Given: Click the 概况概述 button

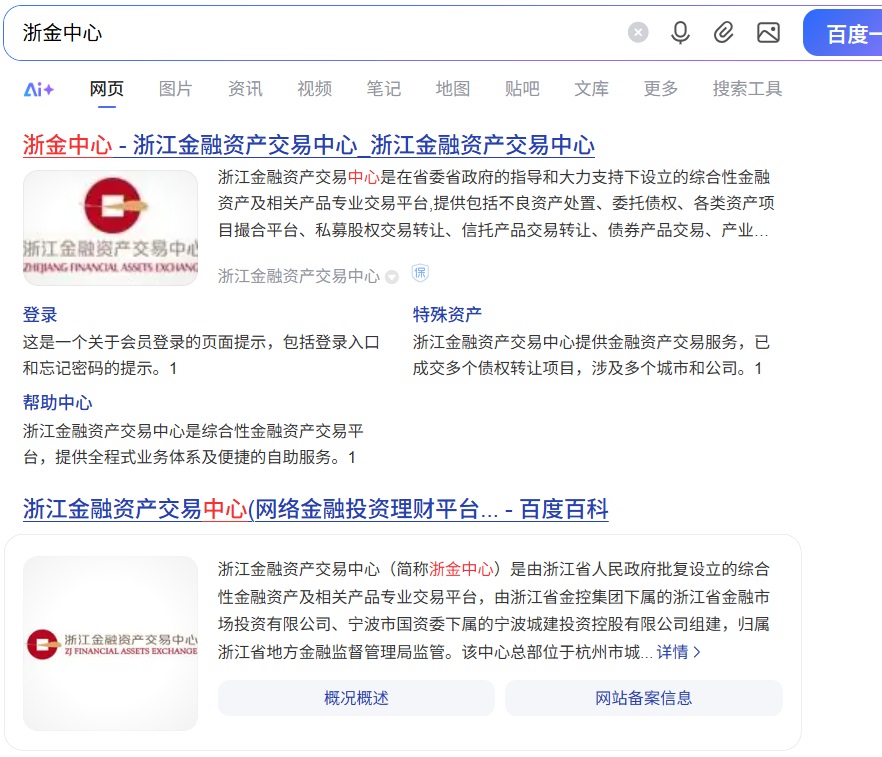Looking at the screenshot, I should 356,698.
